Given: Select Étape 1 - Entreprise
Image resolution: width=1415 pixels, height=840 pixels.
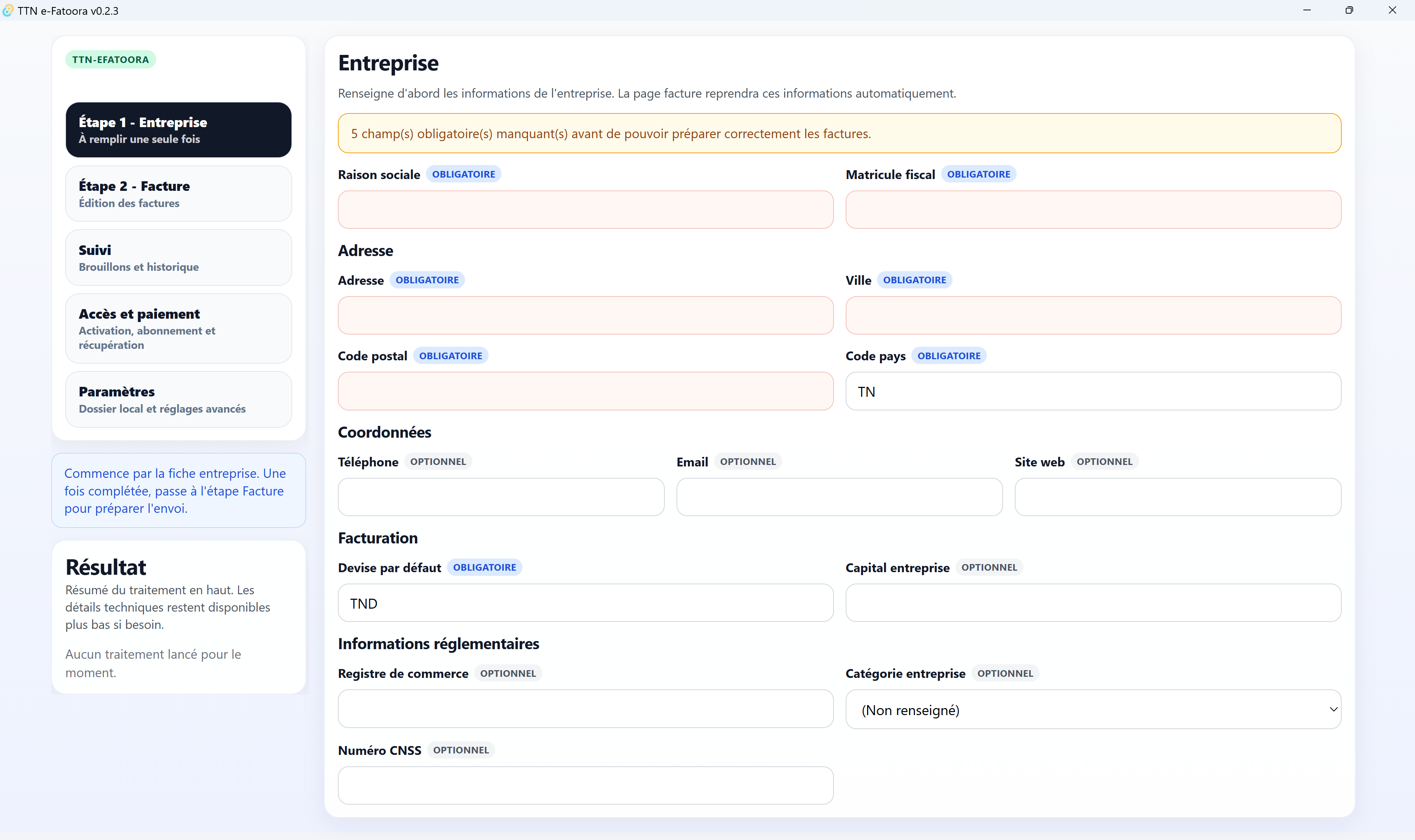Looking at the screenshot, I should click(x=179, y=129).
